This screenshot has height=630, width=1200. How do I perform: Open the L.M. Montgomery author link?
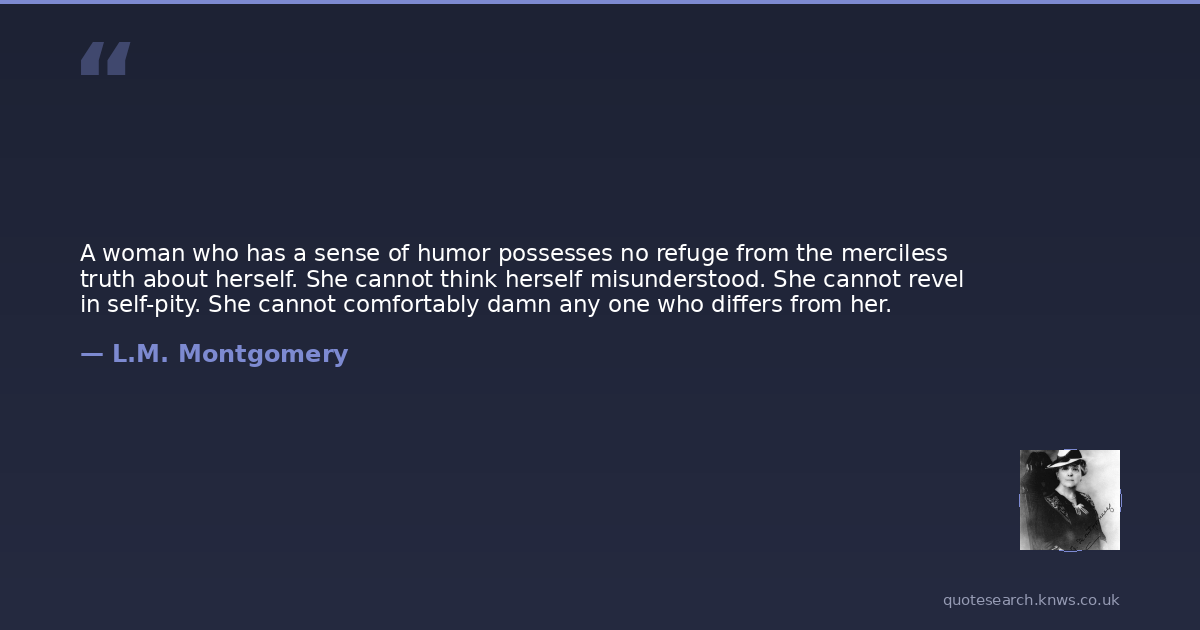(229, 354)
